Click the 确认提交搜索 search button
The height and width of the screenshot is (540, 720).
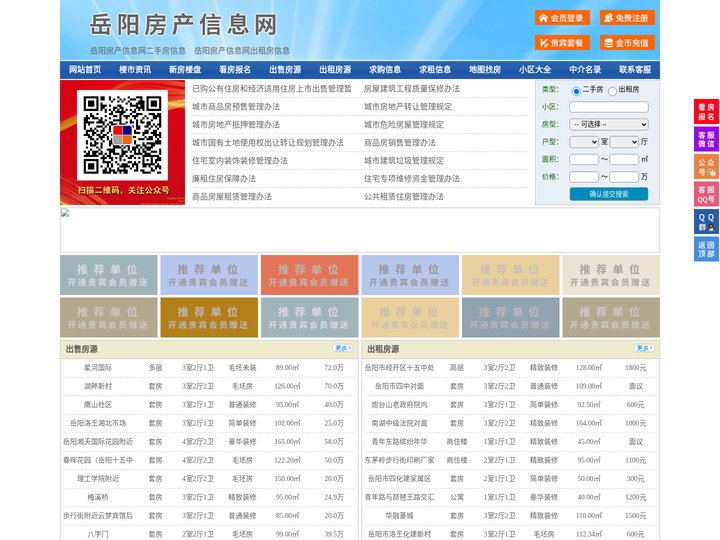[x=609, y=194]
